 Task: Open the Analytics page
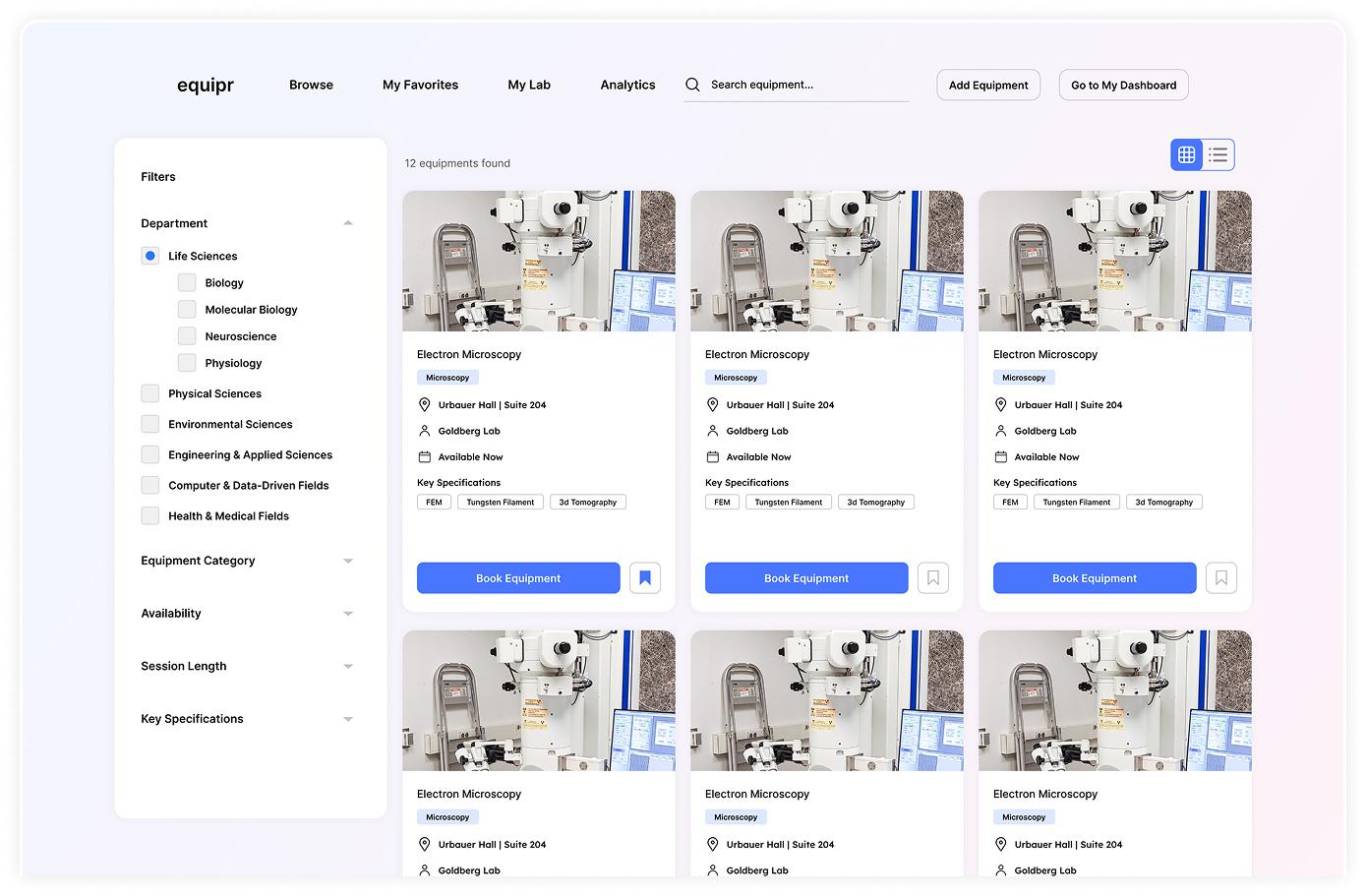click(x=627, y=85)
